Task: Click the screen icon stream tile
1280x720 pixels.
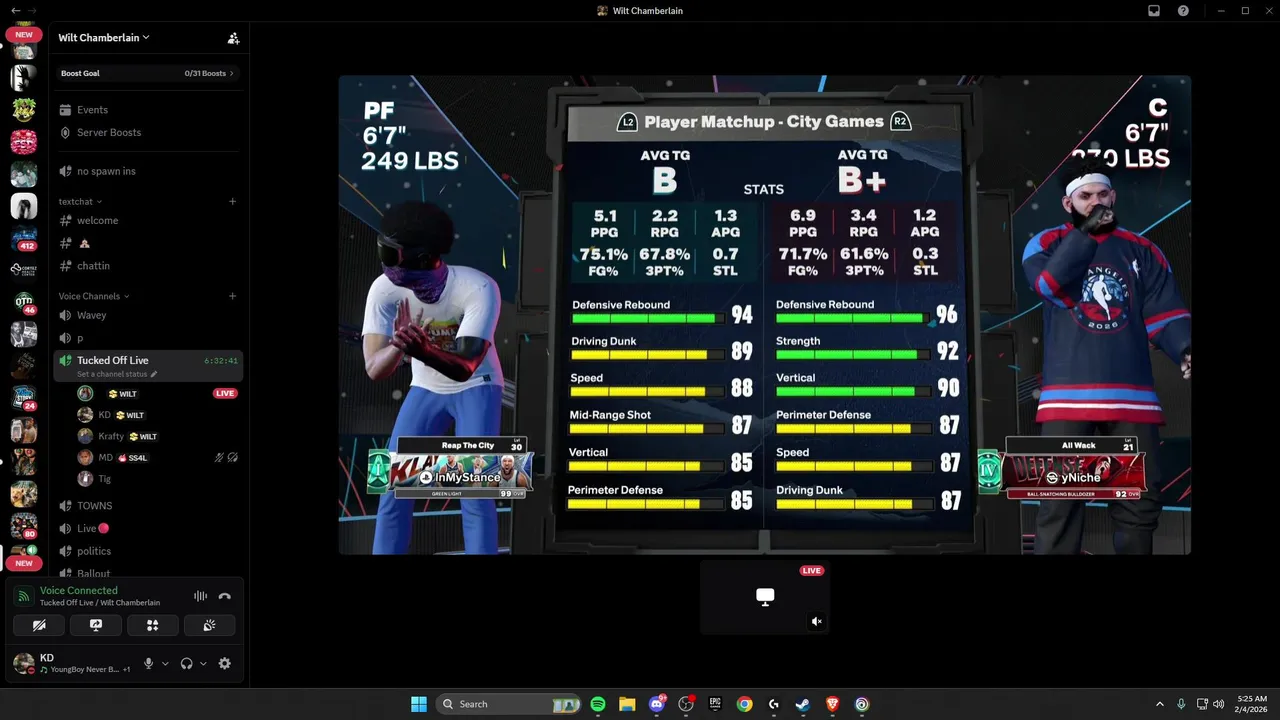Action: pyautogui.click(x=765, y=597)
